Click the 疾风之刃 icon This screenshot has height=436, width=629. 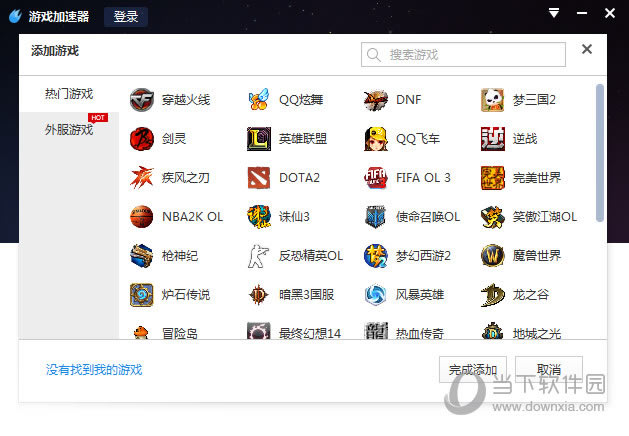142,178
